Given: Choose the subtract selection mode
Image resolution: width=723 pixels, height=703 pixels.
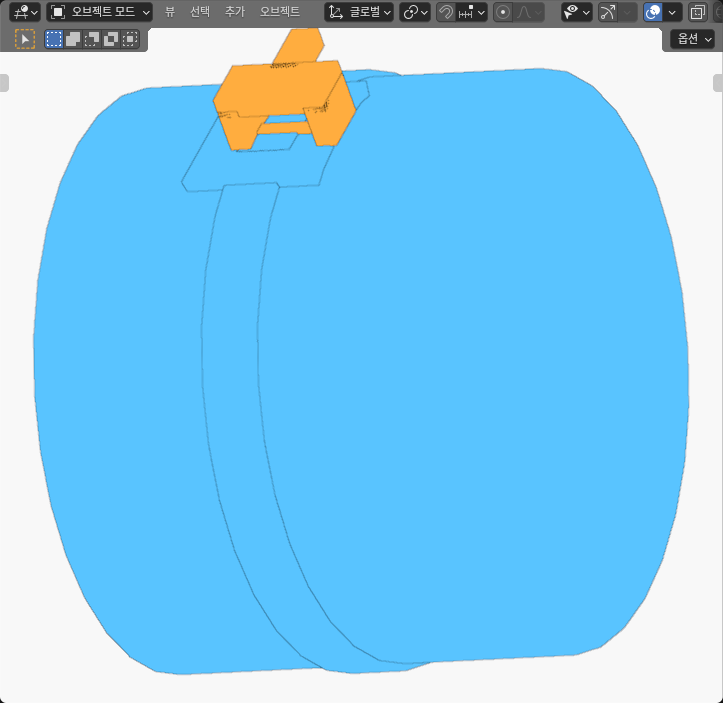Looking at the screenshot, I should click(92, 39).
